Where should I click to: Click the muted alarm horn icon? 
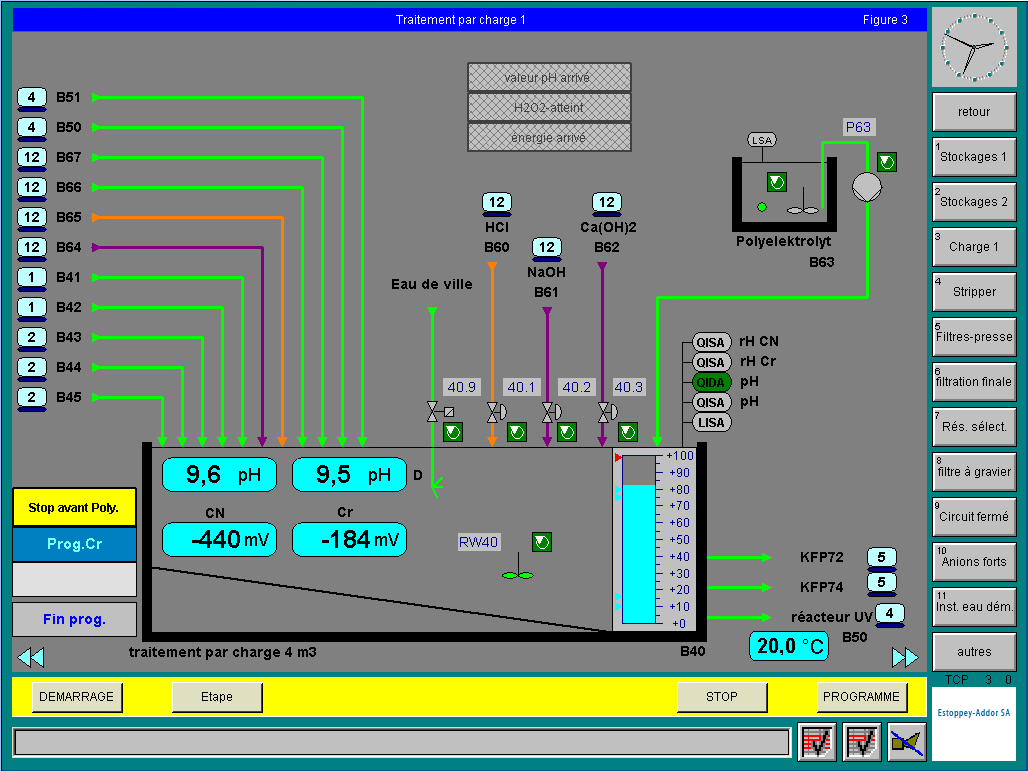[907, 742]
